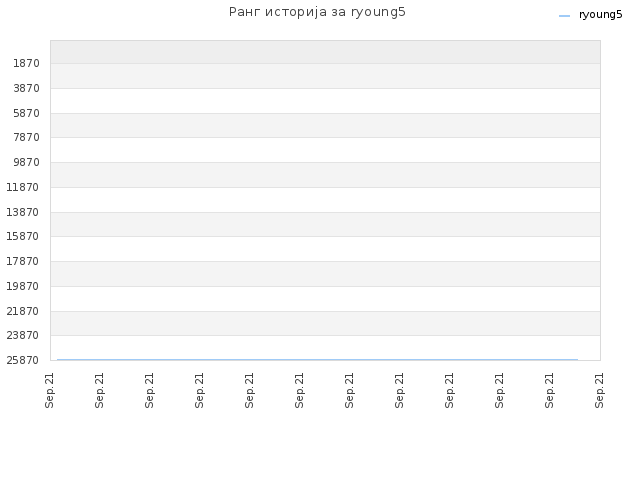Click the 3870 y-axis label
This screenshot has height=480, width=640.
pos(26,88)
